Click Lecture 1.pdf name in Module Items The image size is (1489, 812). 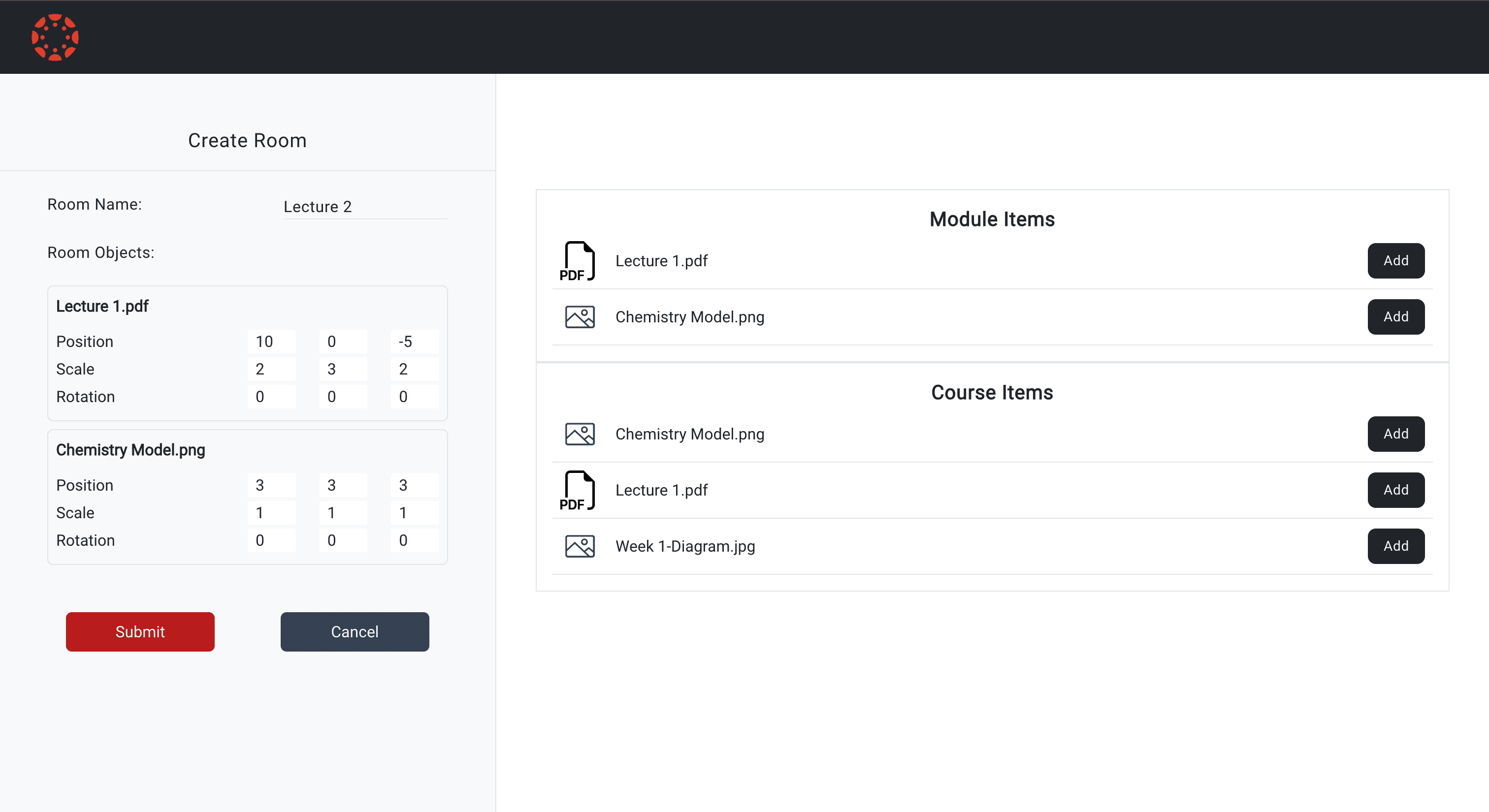pos(661,261)
